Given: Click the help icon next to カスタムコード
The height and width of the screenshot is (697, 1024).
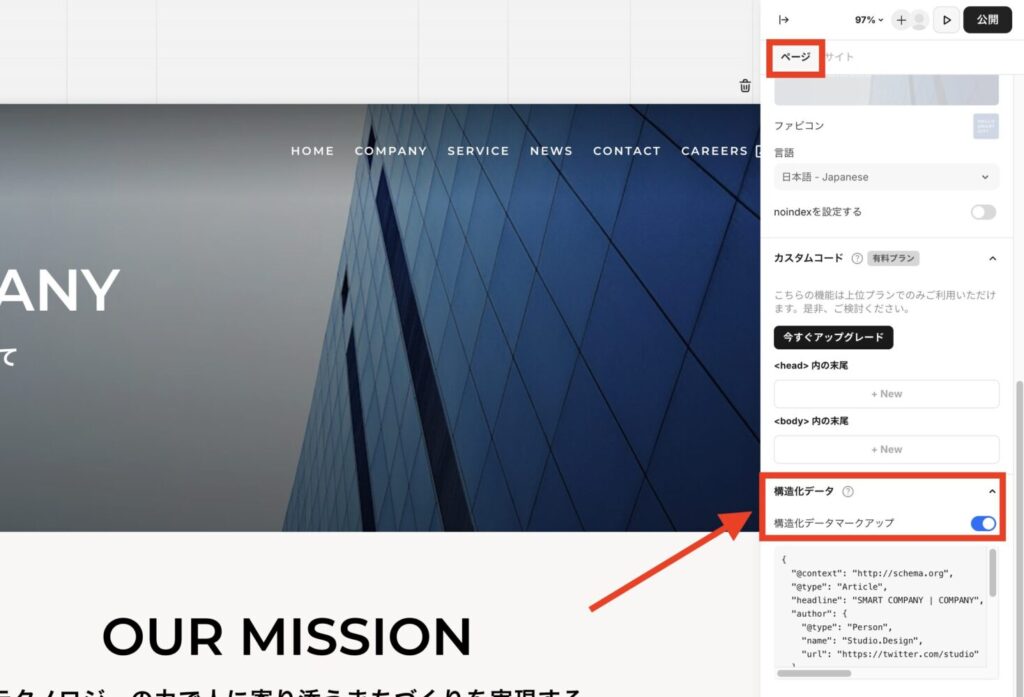Looking at the screenshot, I should [x=857, y=258].
